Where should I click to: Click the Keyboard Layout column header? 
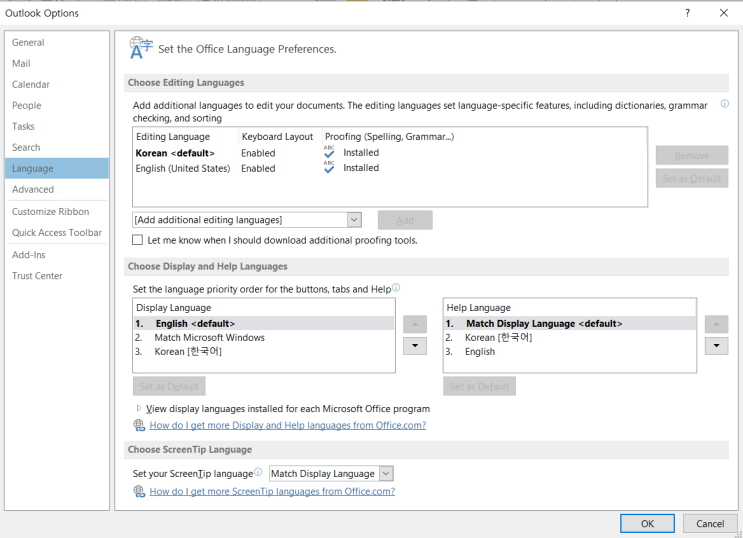(x=277, y=137)
